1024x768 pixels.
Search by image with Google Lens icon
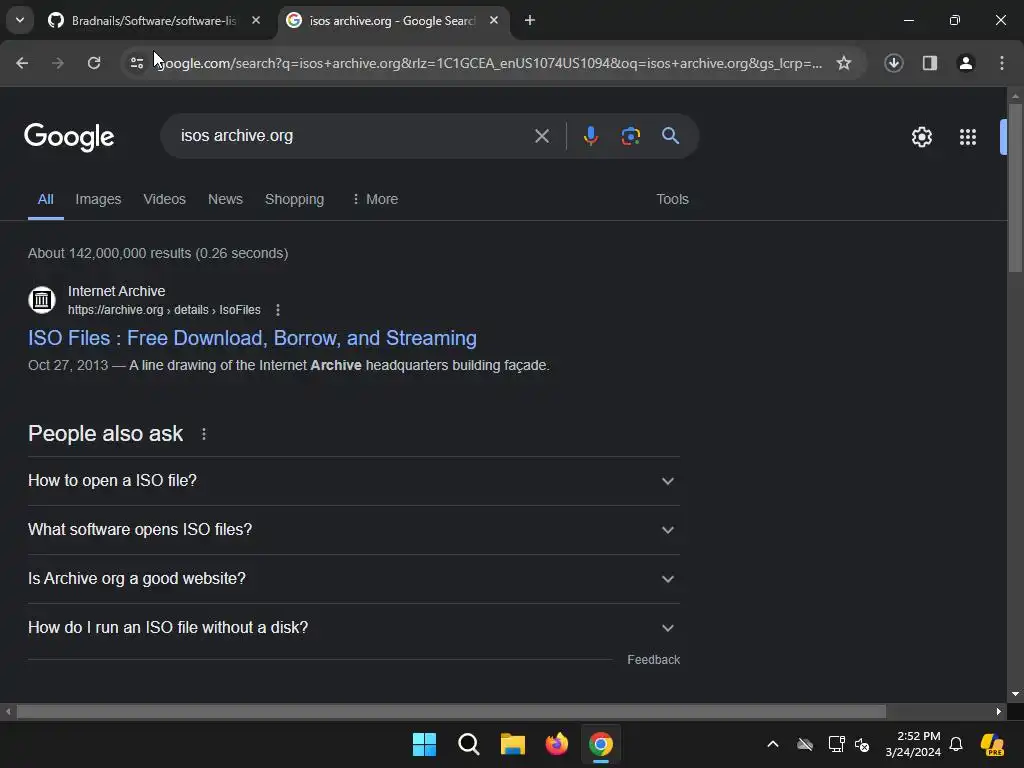coord(630,136)
